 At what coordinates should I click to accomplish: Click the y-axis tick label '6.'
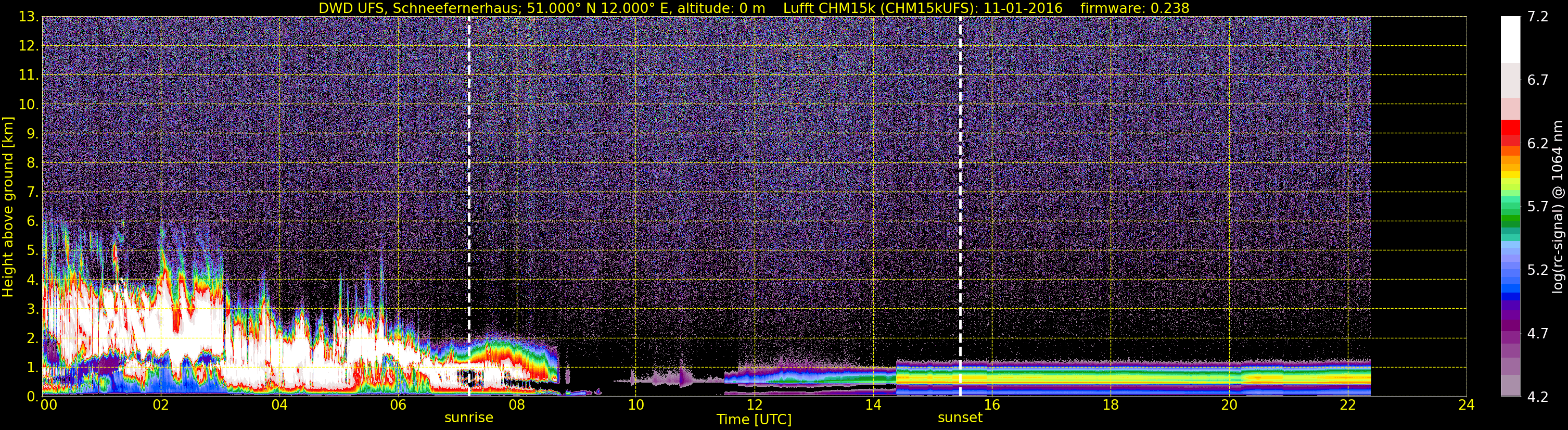[x=32, y=222]
